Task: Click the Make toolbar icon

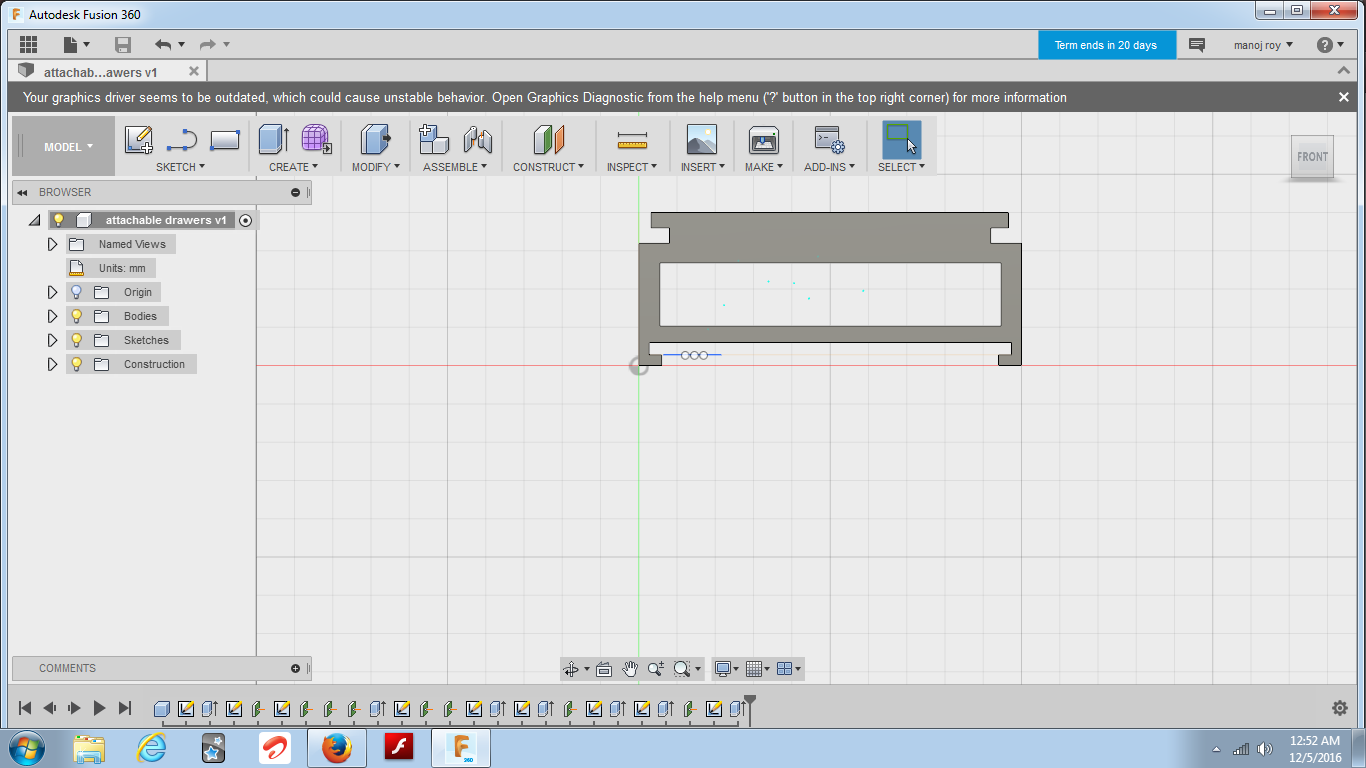Action: (762, 141)
